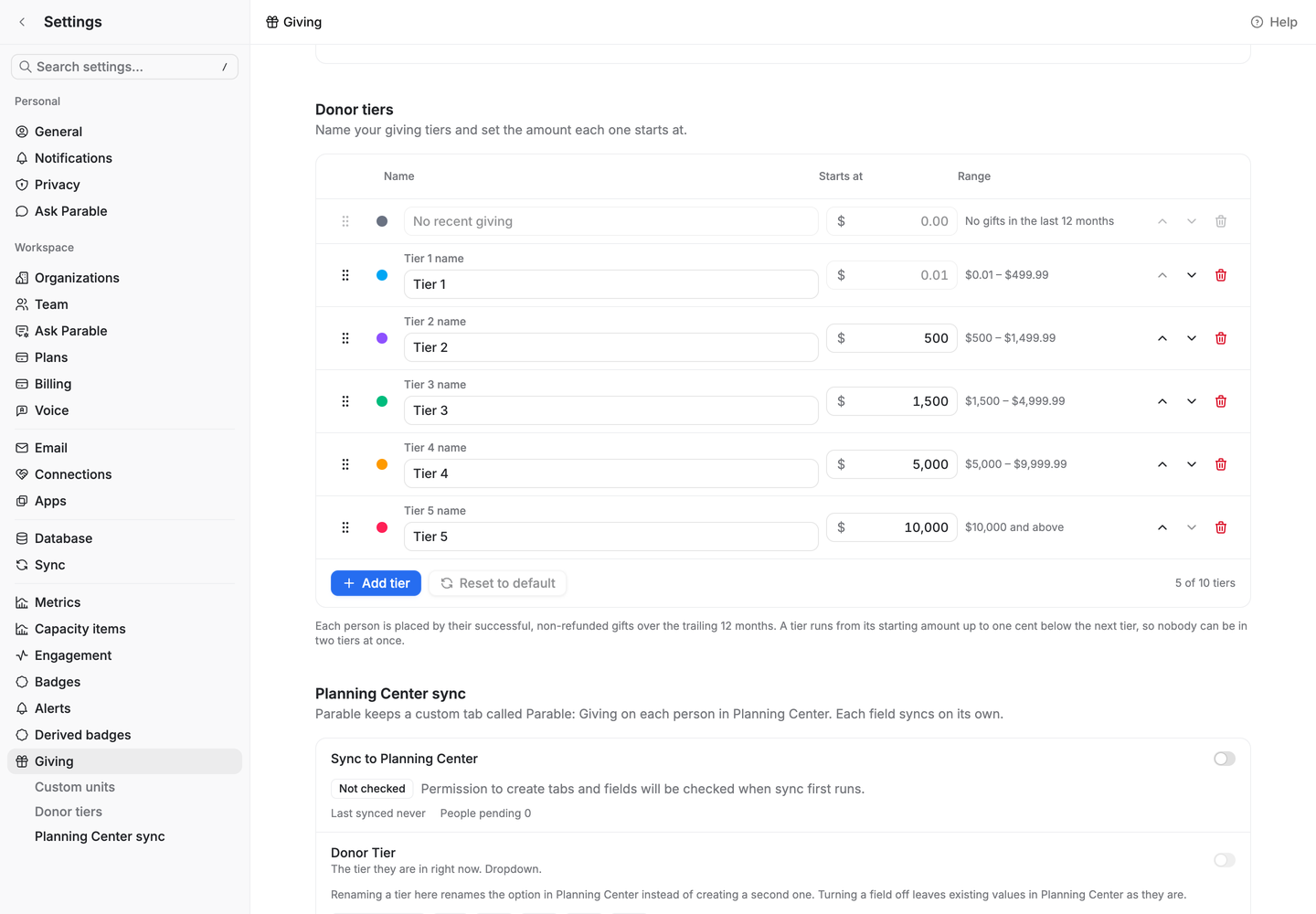Click the green color dot for Tier 3

pyautogui.click(x=382, y=401)
